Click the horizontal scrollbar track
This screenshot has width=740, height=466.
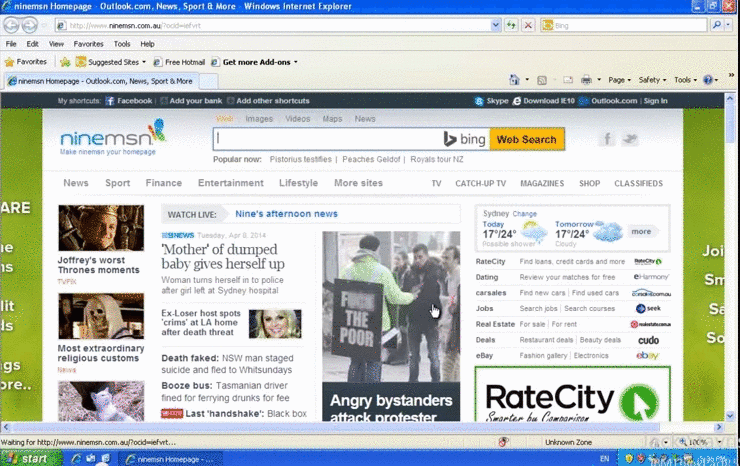(x=361, y=427)
